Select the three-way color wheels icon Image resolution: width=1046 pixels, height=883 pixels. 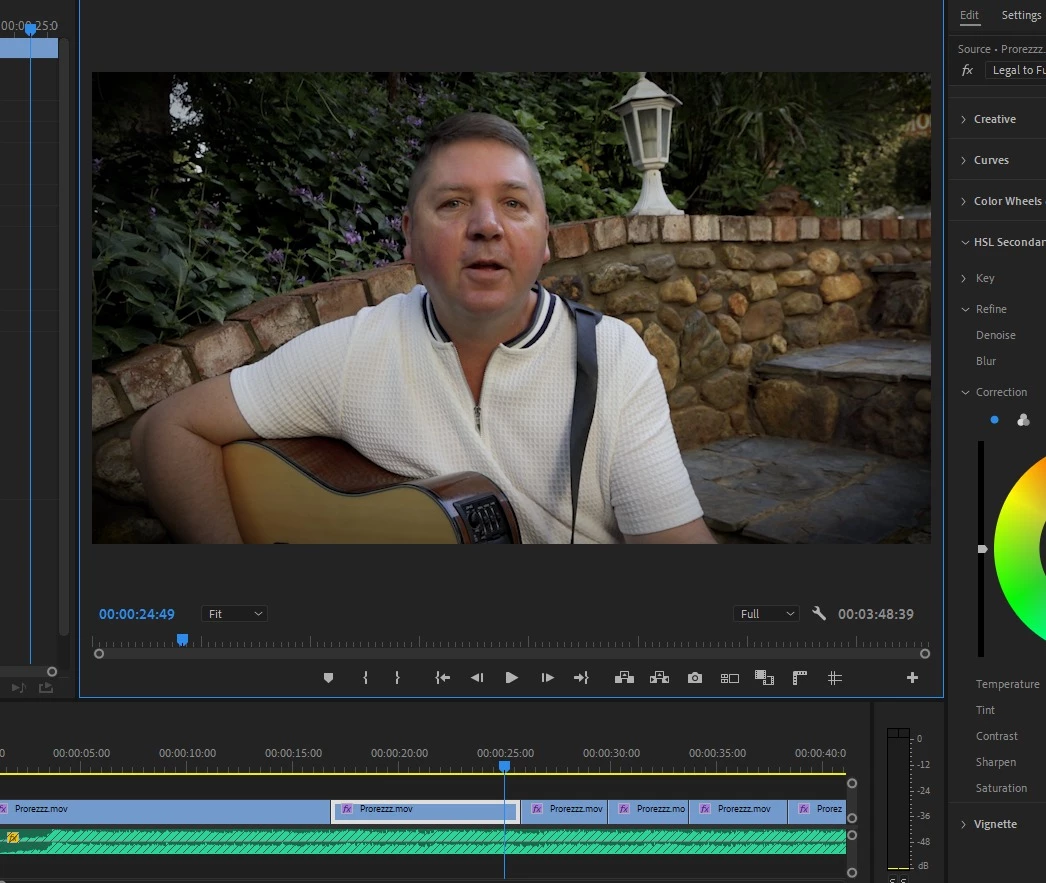[x=1023, y=420]
